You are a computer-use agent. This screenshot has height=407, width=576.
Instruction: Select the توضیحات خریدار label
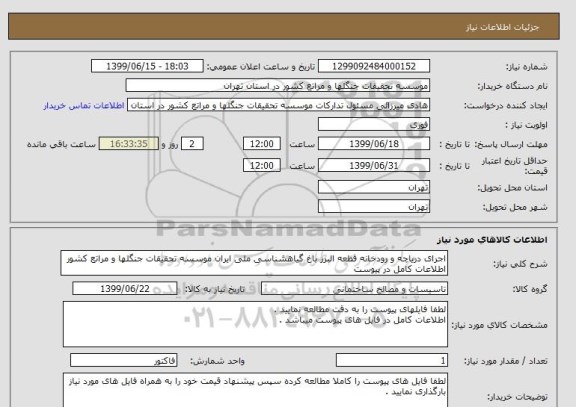[517, 397]
